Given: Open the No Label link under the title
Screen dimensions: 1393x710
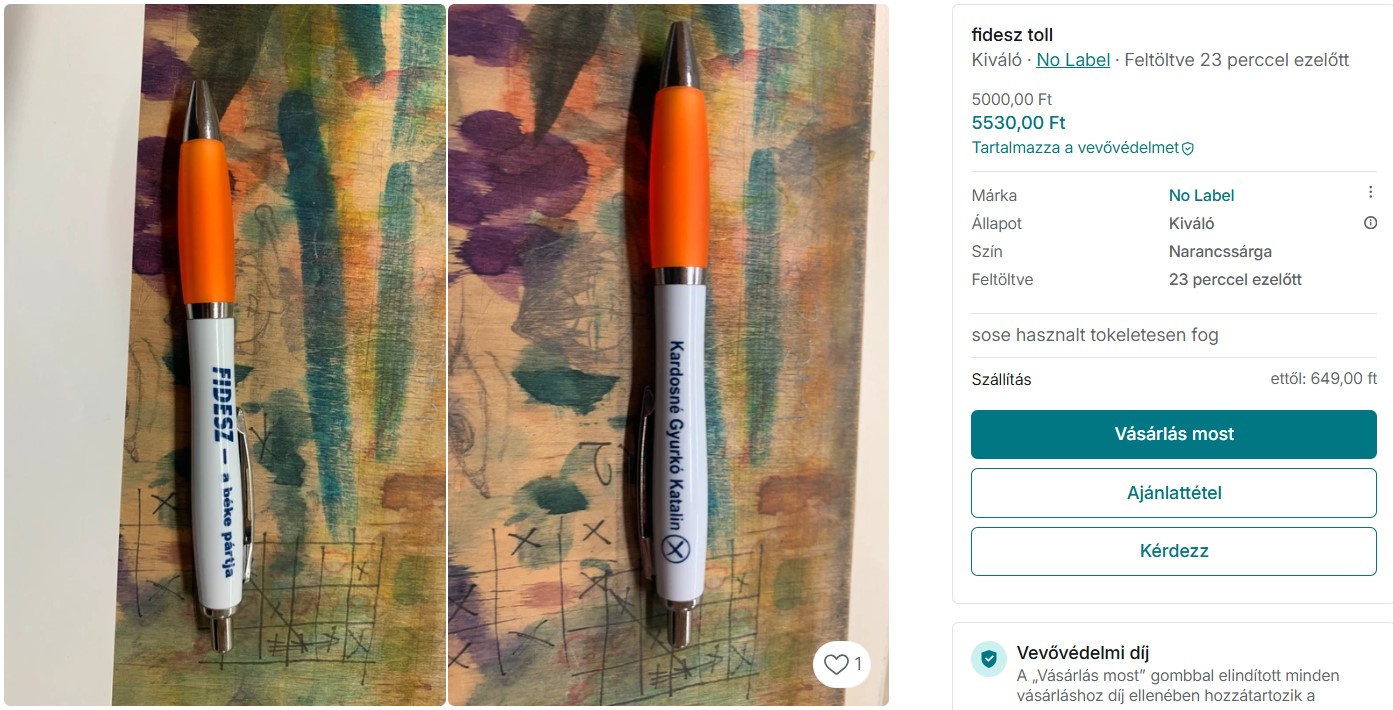Looking at the screenshot, I should point(1072,60).
